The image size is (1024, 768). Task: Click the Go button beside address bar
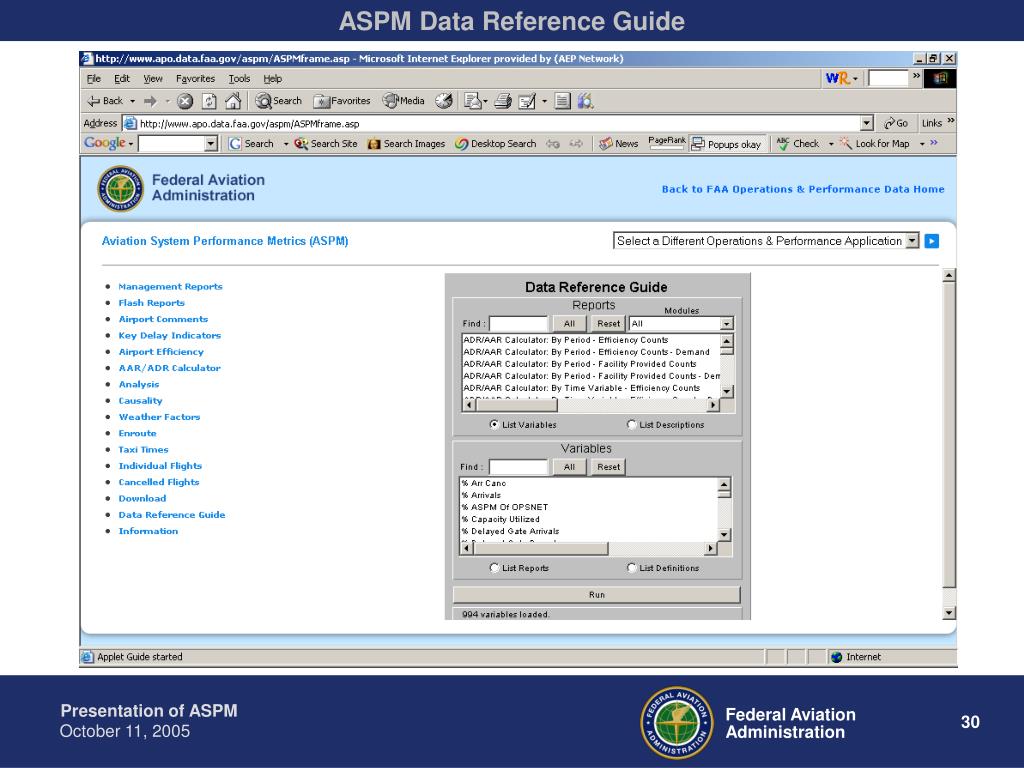click(895, 123)
